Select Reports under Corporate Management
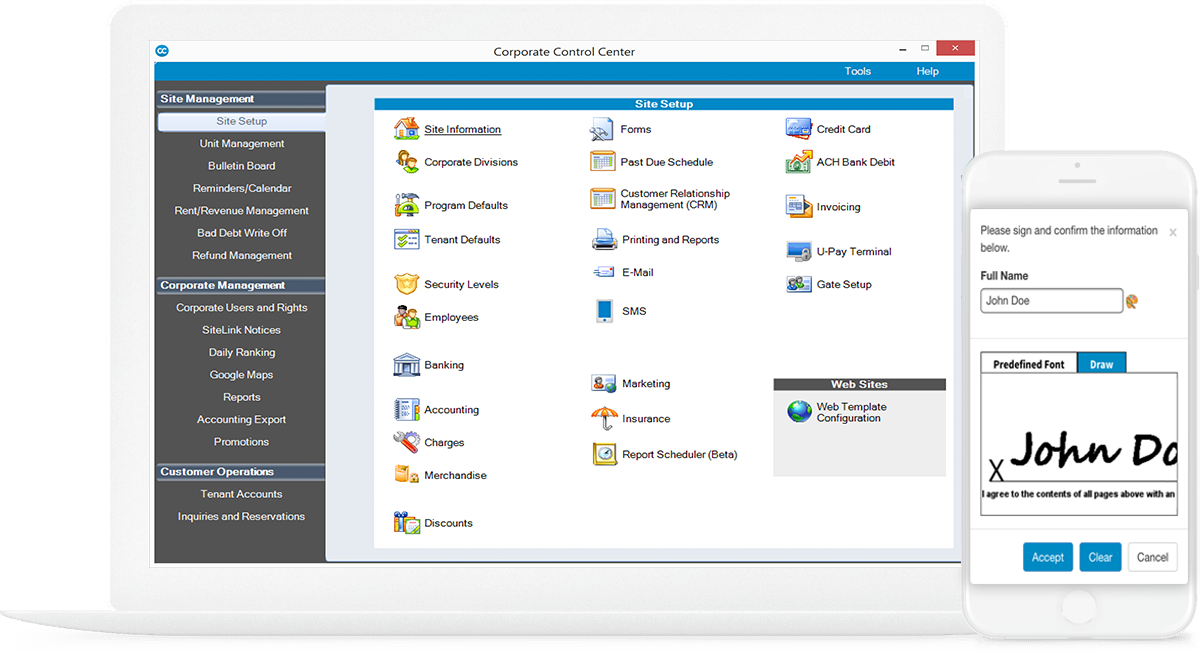This screenshot has height=653, width=1200. click(x=242, y=397)
